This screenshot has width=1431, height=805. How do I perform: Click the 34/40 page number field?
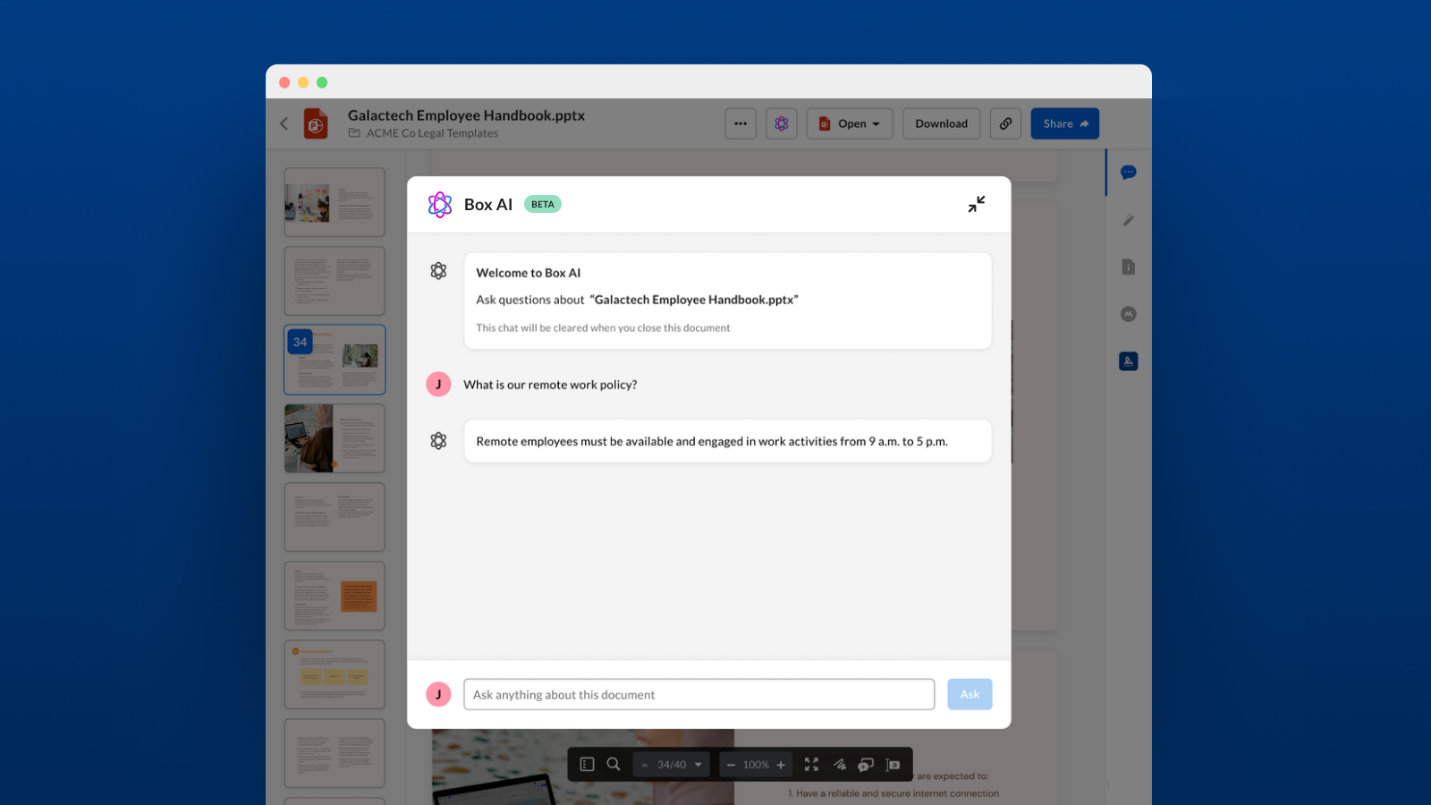(672, 765)
